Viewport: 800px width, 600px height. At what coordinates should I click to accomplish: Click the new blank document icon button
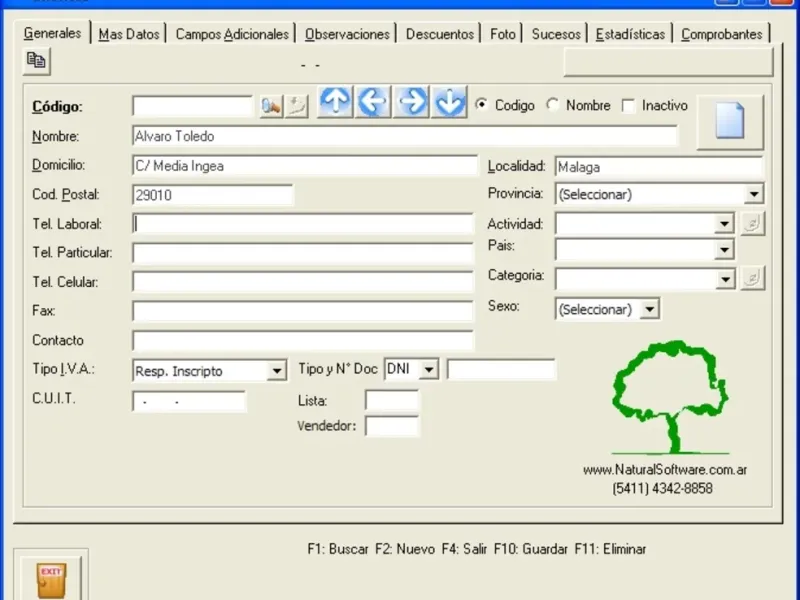click(730, 121)
